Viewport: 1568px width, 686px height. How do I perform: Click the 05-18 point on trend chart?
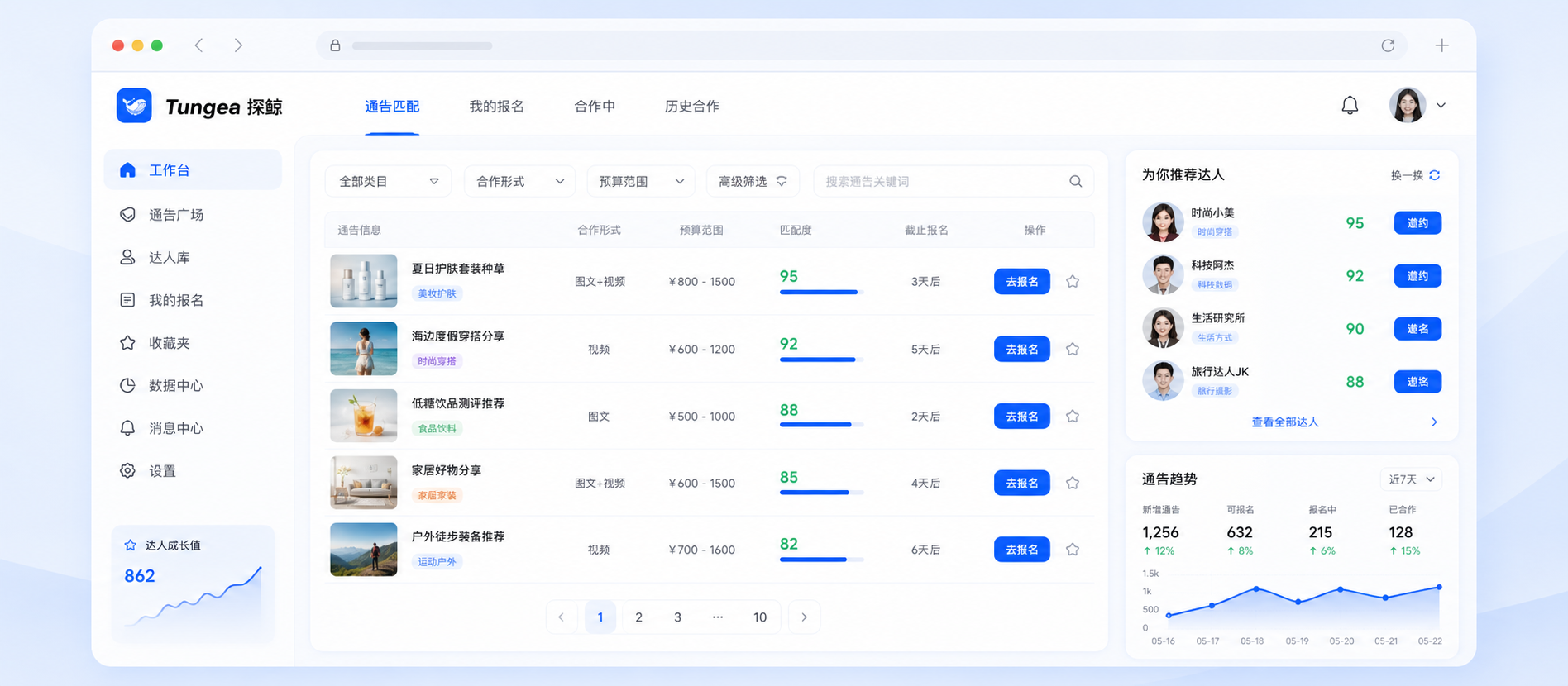[1255, 588]
